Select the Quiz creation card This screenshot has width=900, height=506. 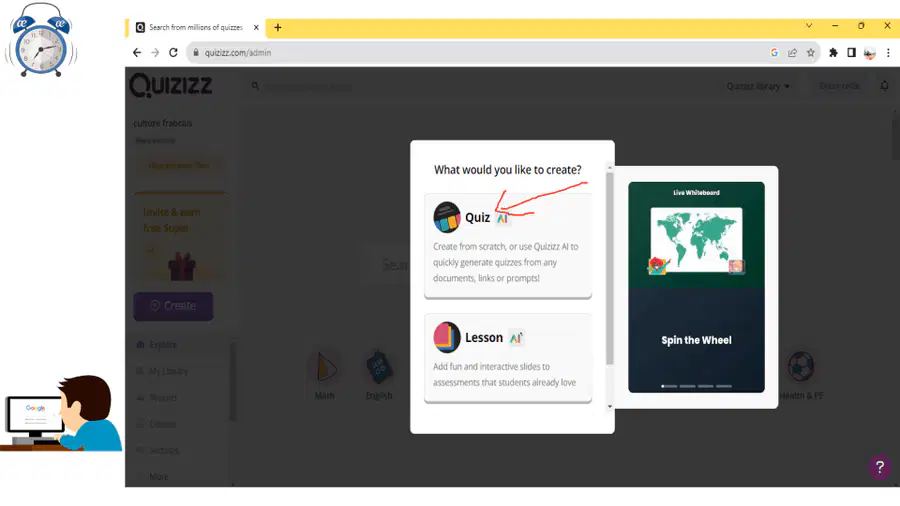507,246
